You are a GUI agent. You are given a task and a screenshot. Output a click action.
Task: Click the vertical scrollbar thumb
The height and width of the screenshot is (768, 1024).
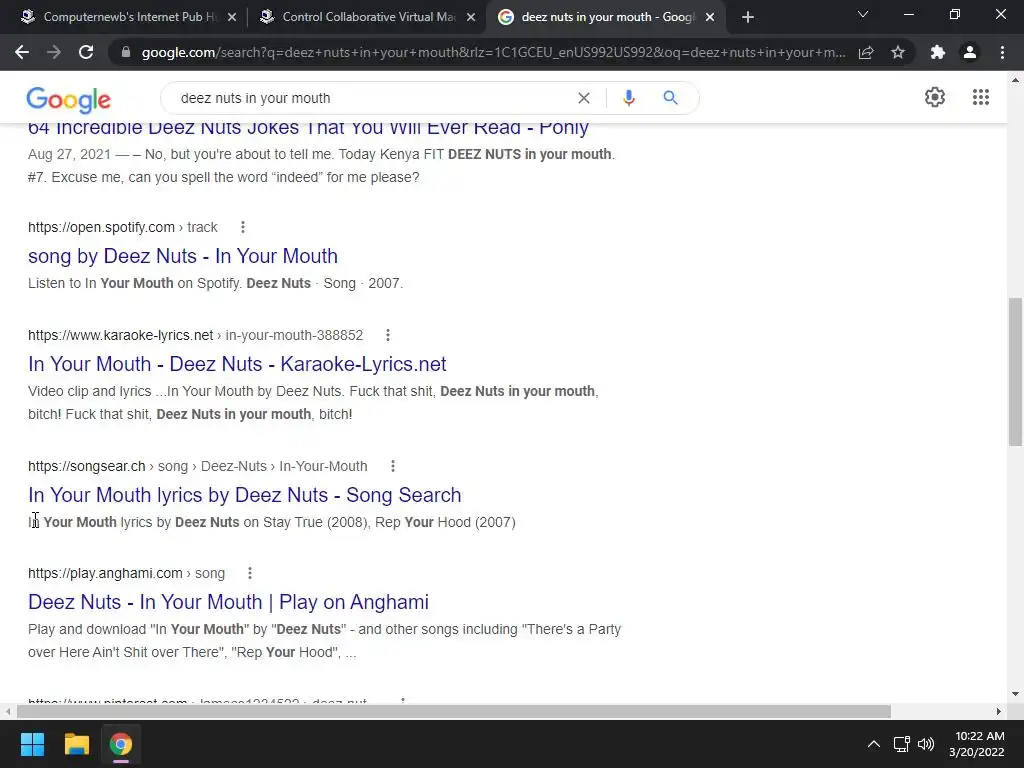click(x=1016, y=372)
